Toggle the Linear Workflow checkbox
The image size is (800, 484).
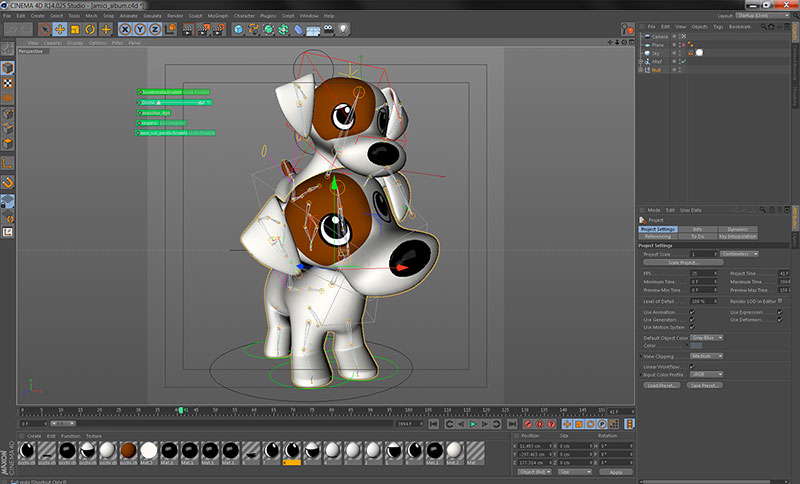coord(692,366)
